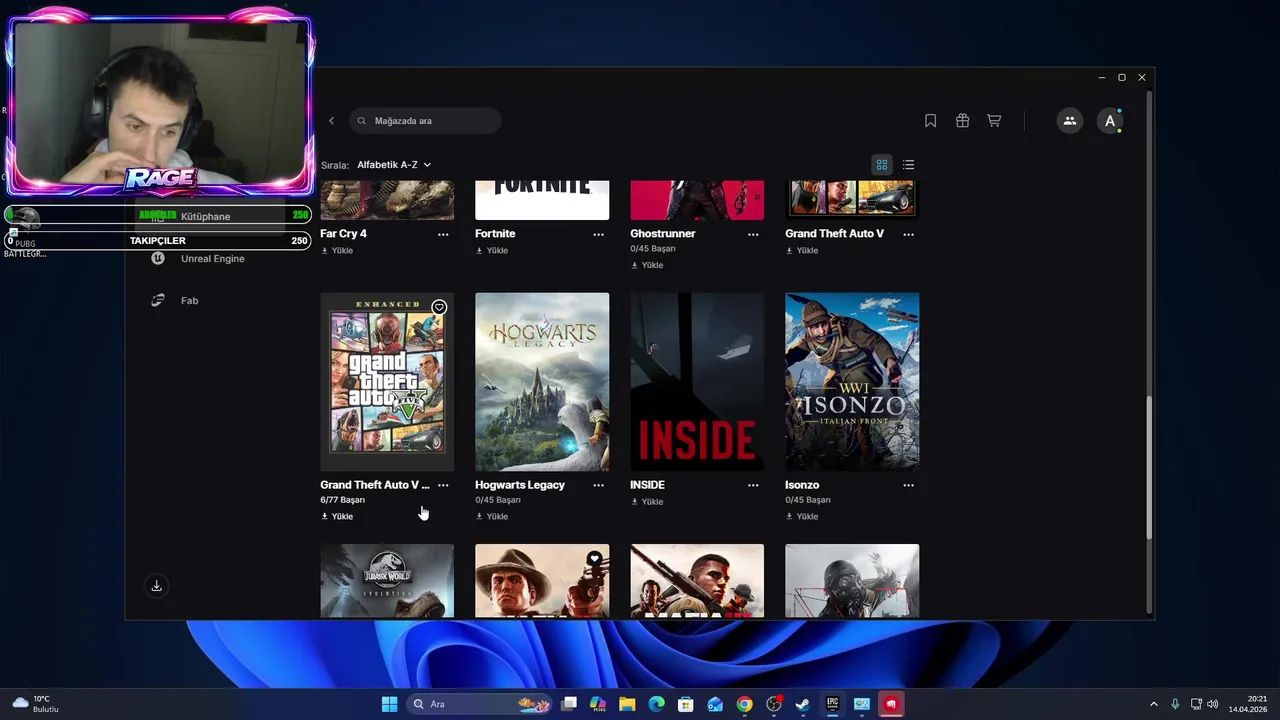Image resolution: width=1280 pixels, height=720 pixels.
Task: Click the library vertical scrollbar
Action: [1149, 468]
